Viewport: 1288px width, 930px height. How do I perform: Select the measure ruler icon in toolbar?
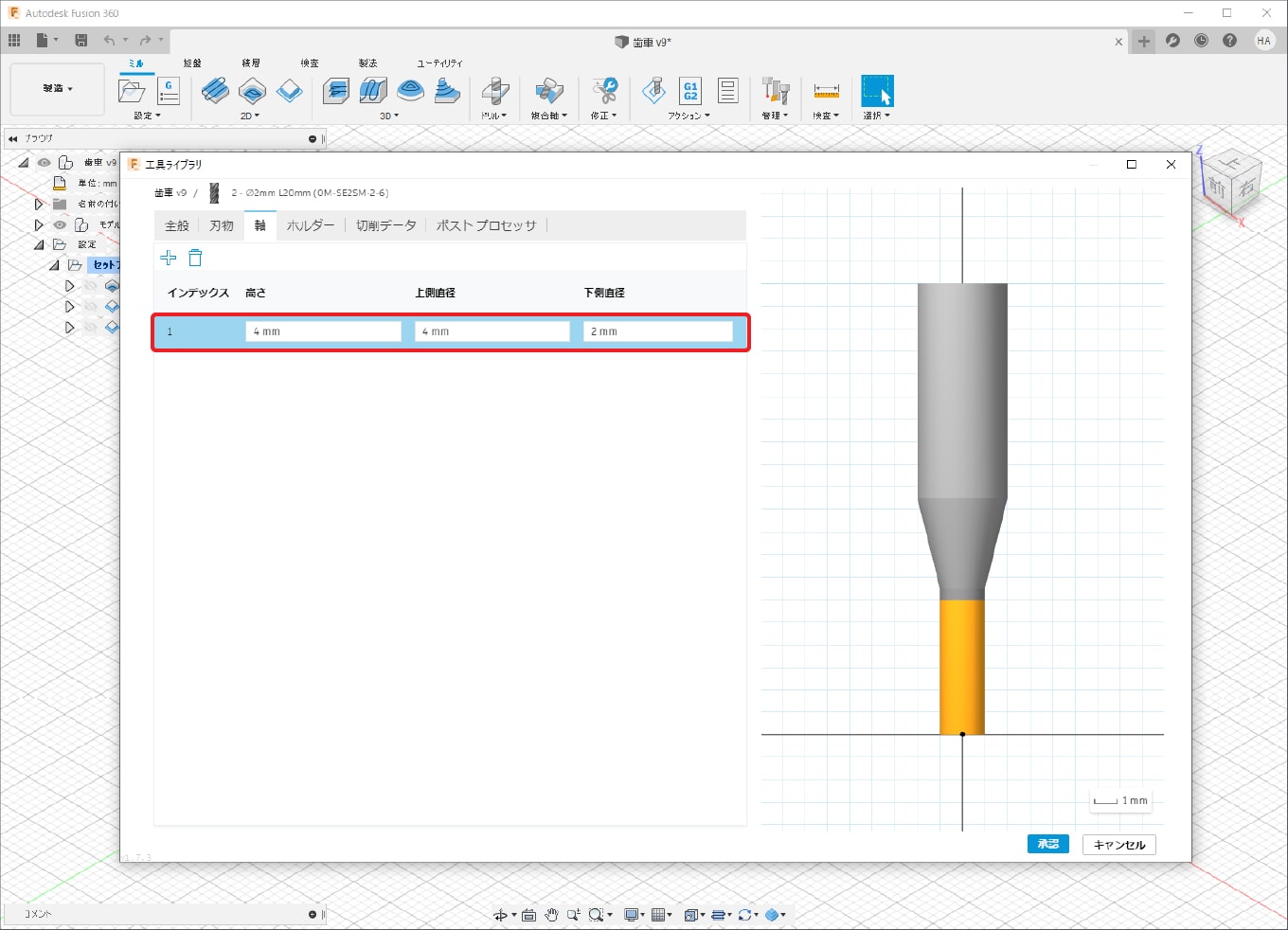pyautogui.click(x=826, y=92)
